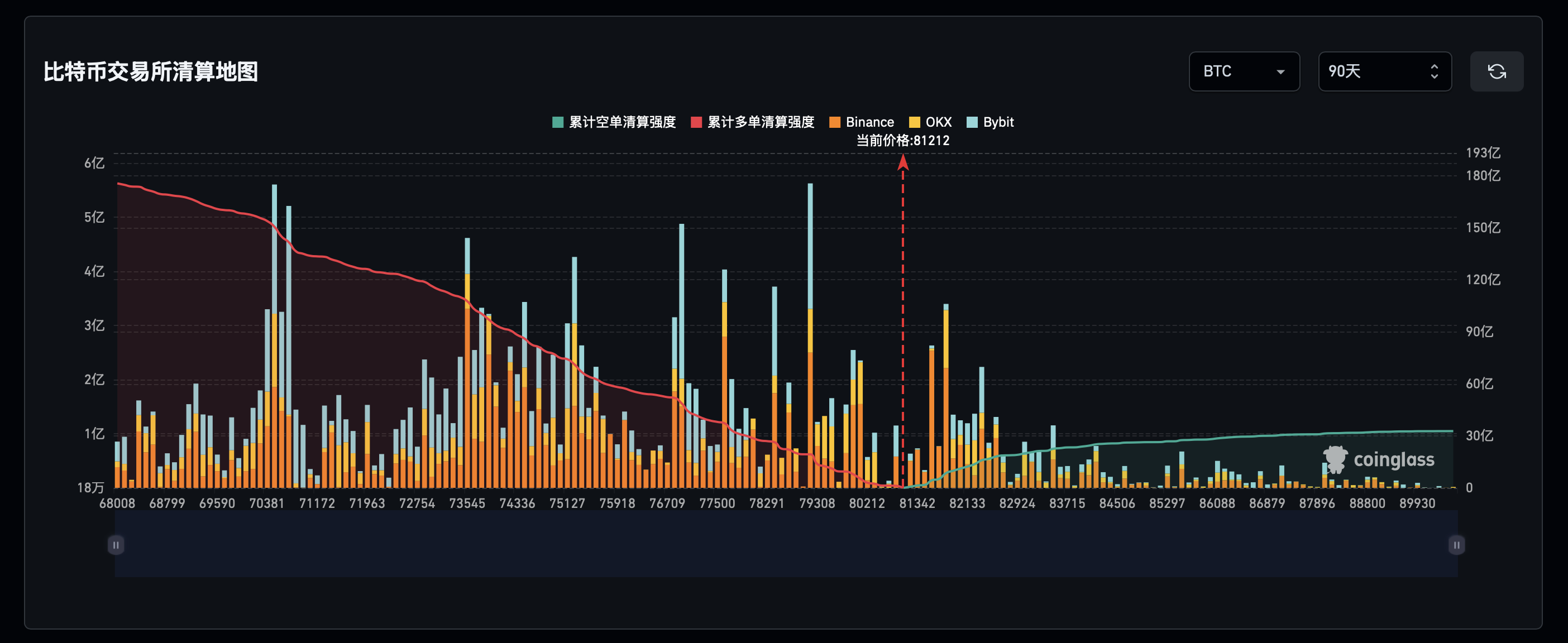Toggle the OKX legend series
Viewport: 1568px width, 643px height.
click(x=930, y=122)
